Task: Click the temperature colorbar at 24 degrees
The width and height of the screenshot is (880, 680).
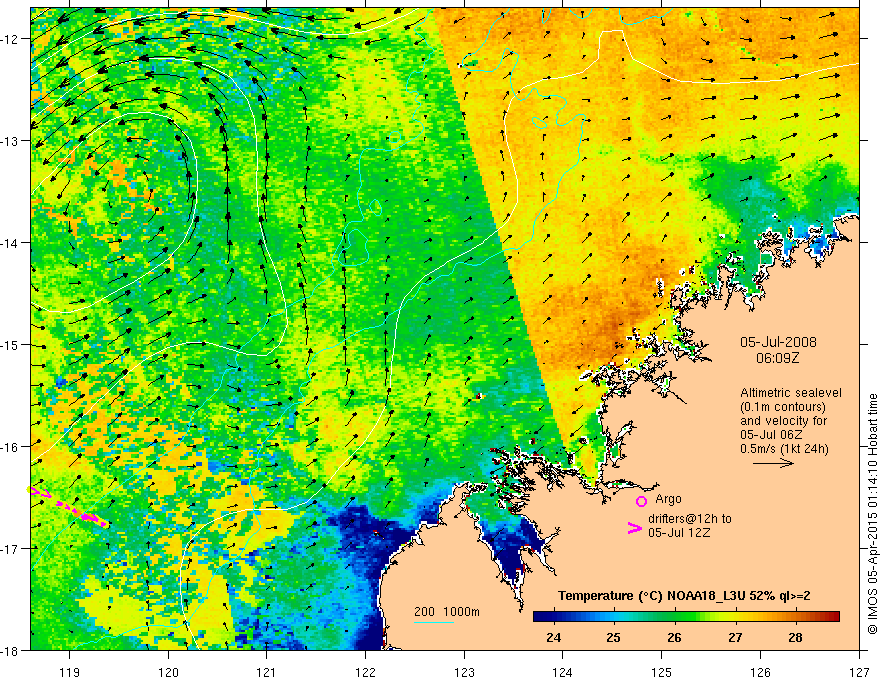Action: pos(553,617)
